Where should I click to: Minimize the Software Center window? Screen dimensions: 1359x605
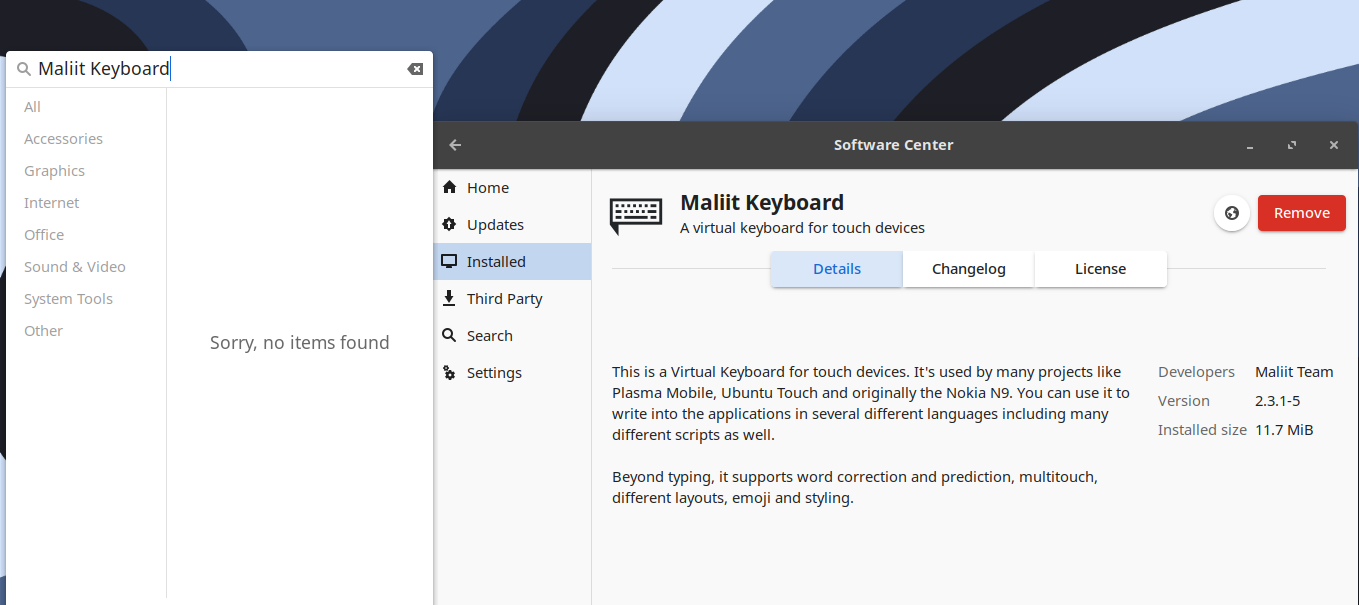[x=1250, y=146]
